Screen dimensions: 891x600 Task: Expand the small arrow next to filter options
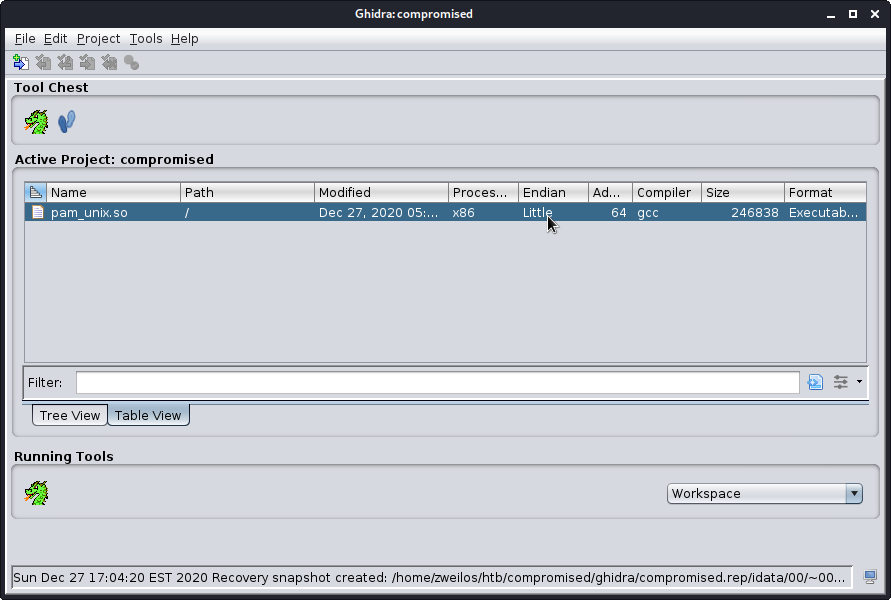click(x=859, y=381)
